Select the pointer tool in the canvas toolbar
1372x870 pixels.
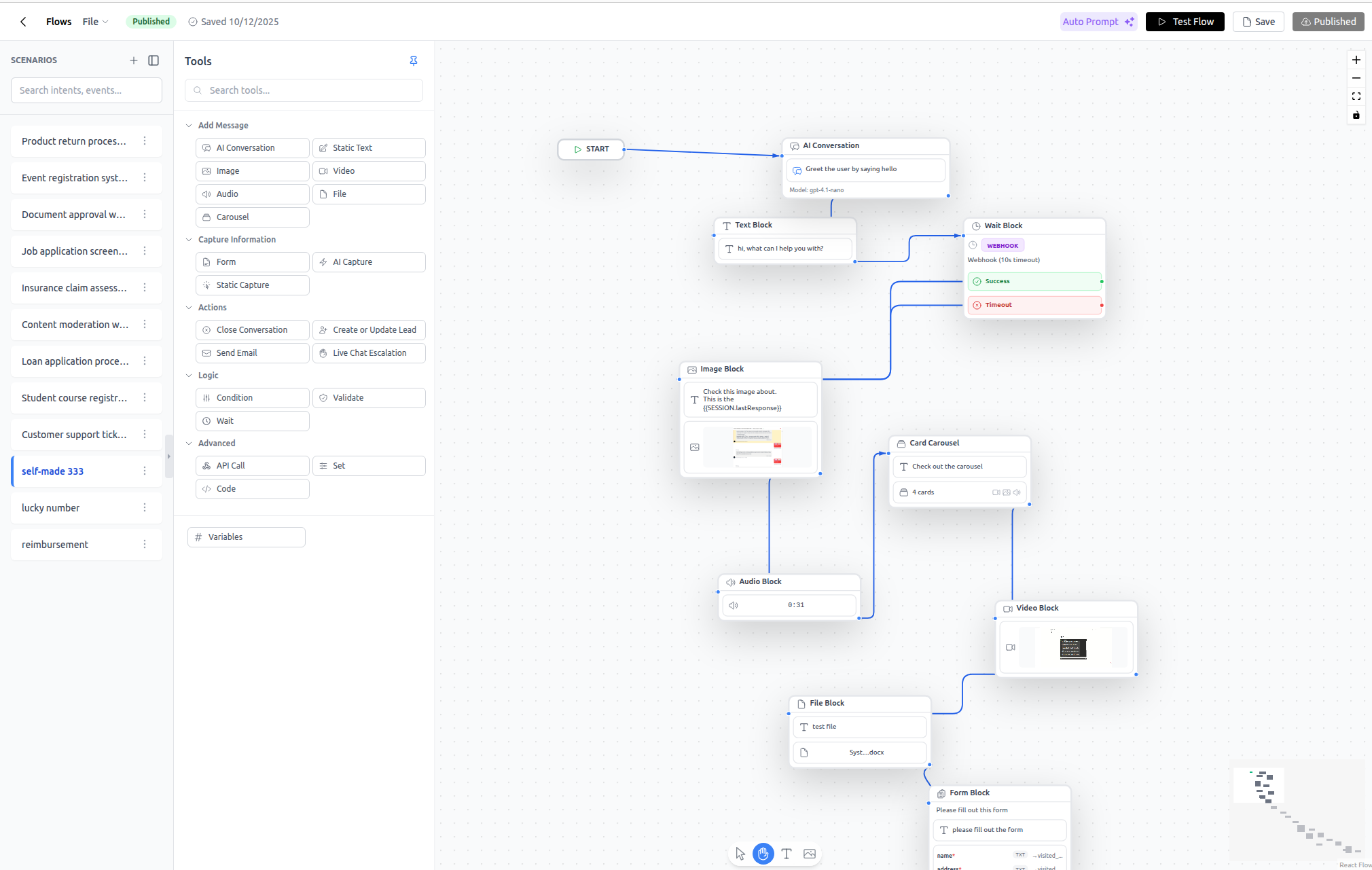(x=740, y=854)
